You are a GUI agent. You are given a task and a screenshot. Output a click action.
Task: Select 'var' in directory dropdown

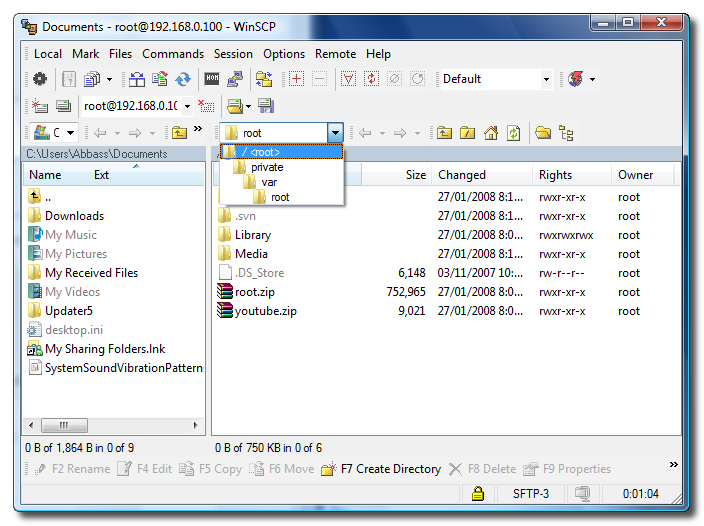[x=282, y=182]
